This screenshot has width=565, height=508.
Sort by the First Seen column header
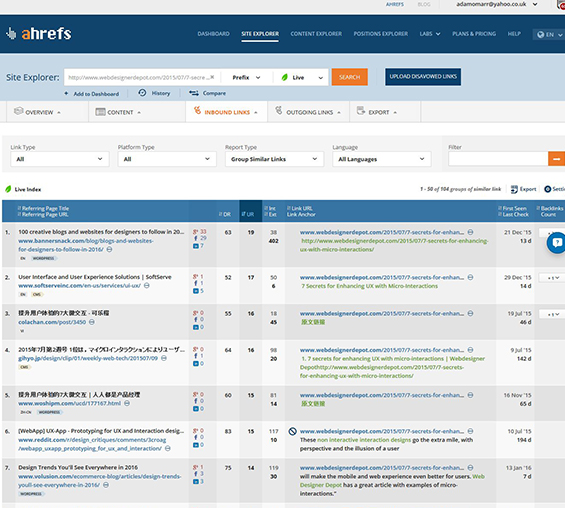coord(512,208)
